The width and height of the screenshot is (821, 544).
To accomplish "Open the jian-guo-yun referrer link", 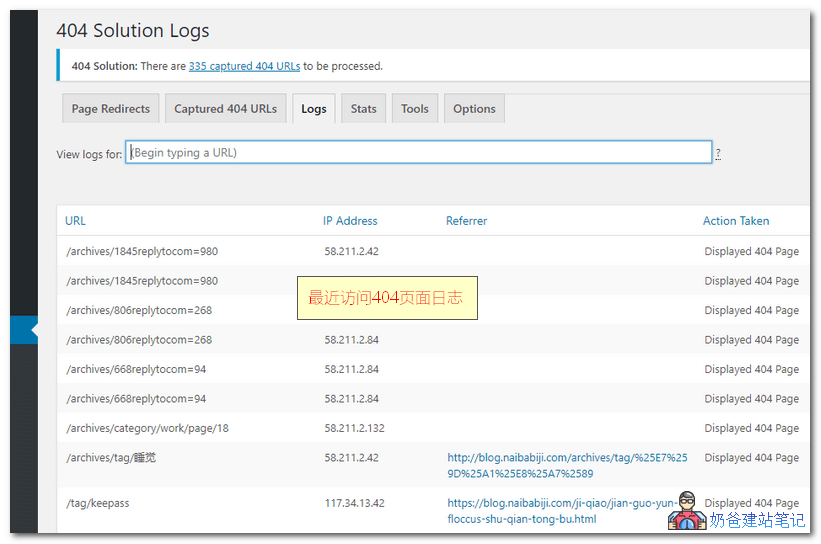I will 562,511.
